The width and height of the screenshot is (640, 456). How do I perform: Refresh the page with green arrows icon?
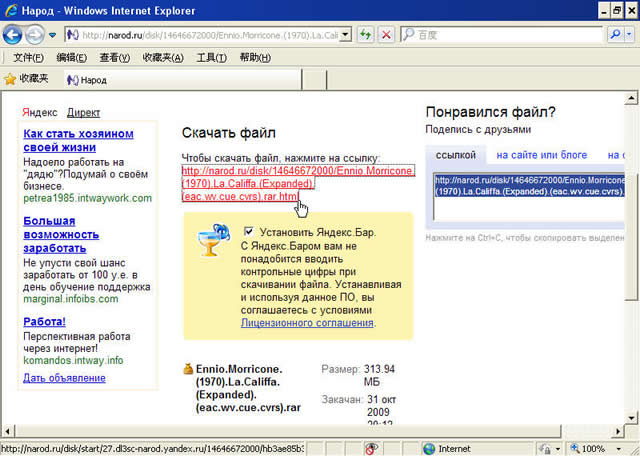point(365,35)
